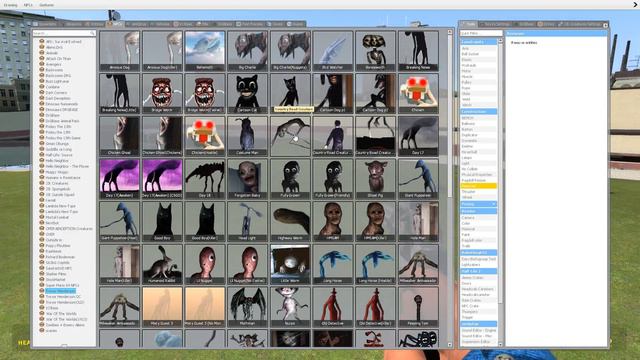Spawn the Big Charlie NPC thumbnail
This screenshot has width=640, height=360.
coord(247,51)
